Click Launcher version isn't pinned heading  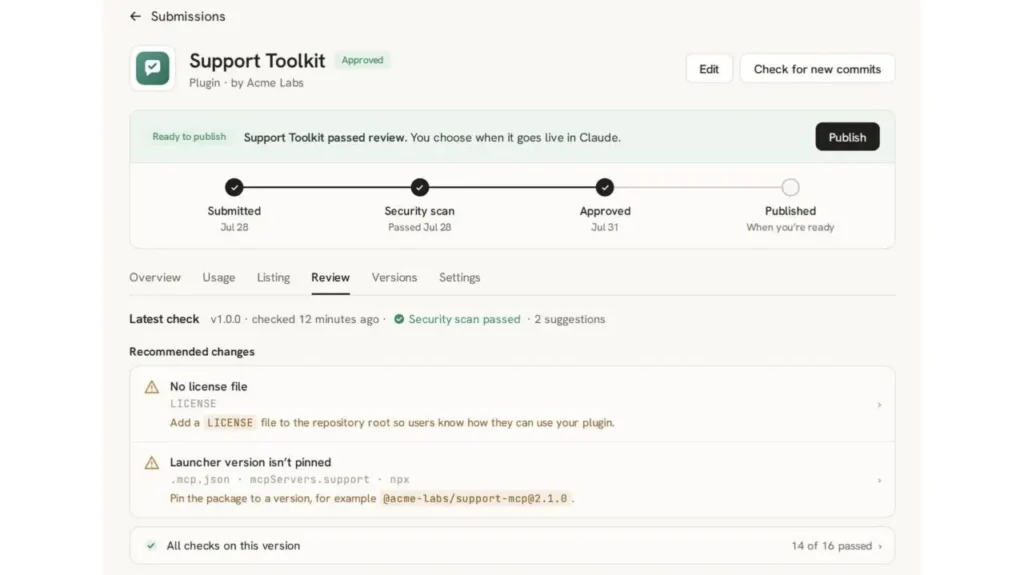250,462
